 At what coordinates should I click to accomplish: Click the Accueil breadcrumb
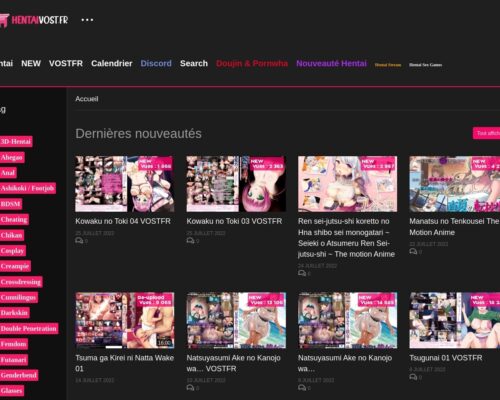click(x=87, y=99)
